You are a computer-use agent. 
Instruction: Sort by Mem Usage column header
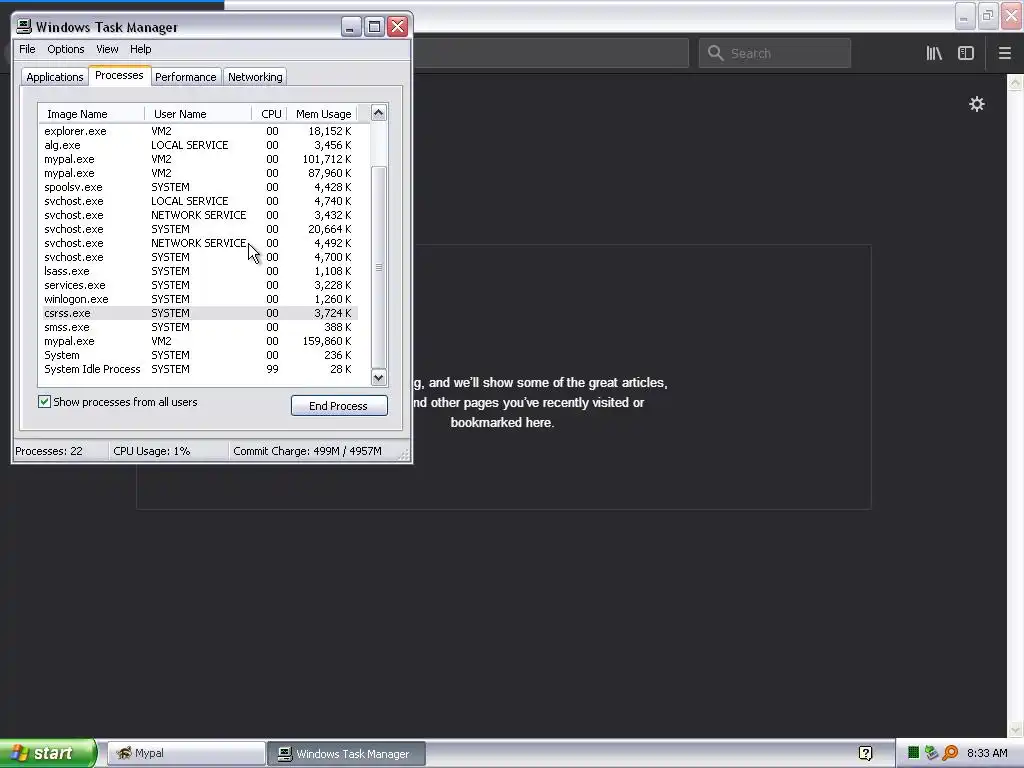323,114
